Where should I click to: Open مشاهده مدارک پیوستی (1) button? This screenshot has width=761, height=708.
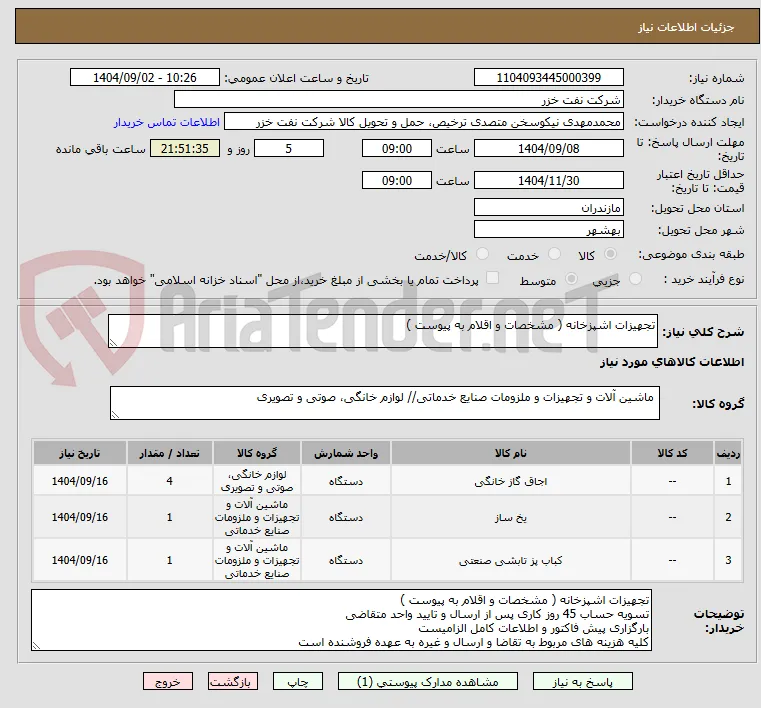click(428, 681)
